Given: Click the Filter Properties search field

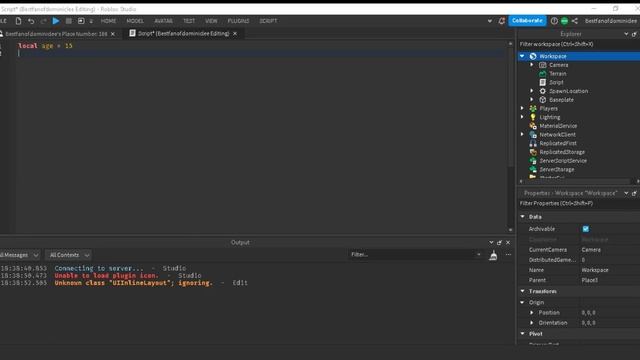Looking at the screenshot, I should coord(578,203).
